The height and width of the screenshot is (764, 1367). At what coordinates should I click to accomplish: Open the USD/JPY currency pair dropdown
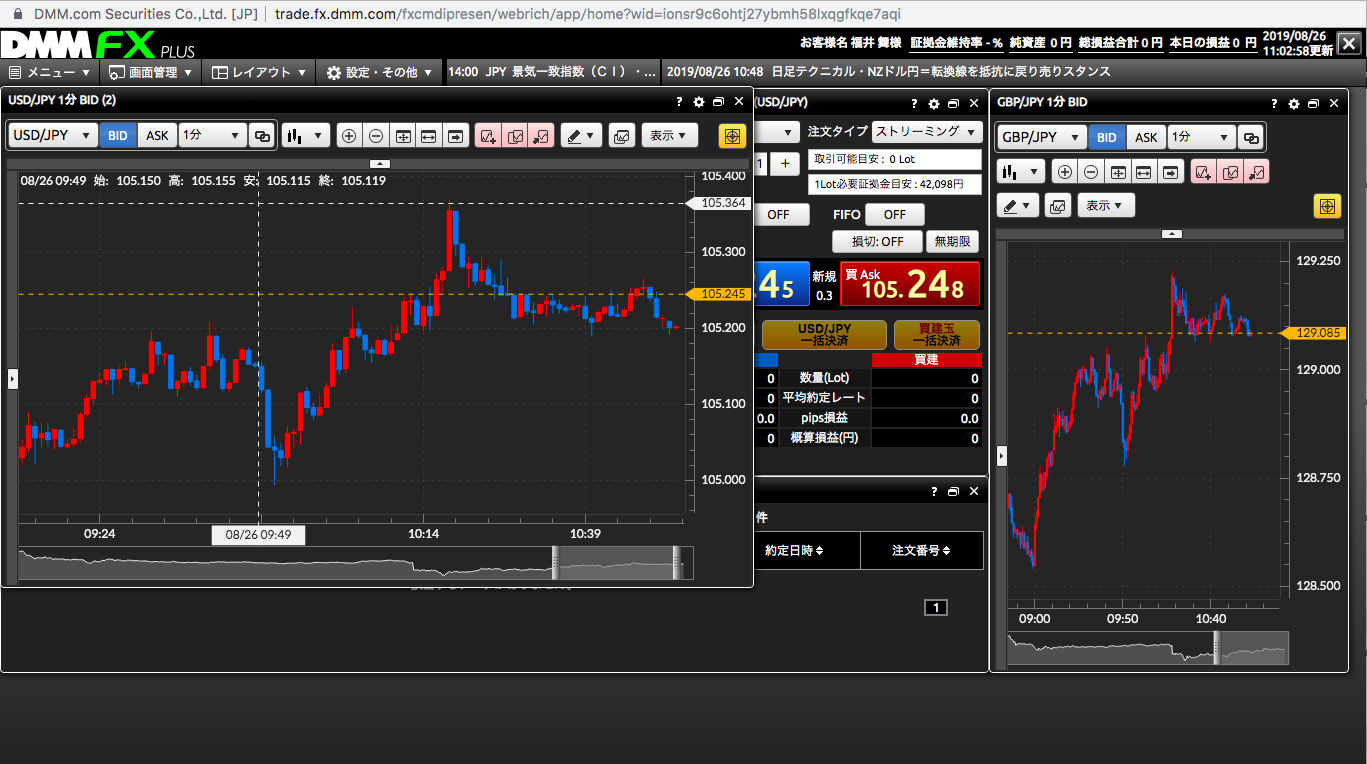(x=53, y=136)
